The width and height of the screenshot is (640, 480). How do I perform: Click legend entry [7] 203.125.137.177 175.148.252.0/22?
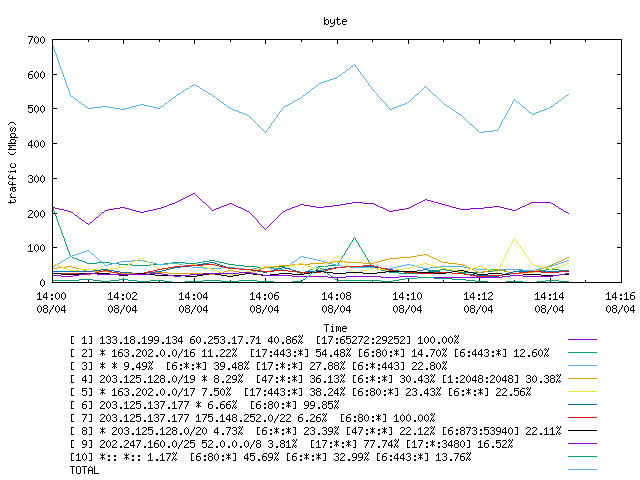253,418
